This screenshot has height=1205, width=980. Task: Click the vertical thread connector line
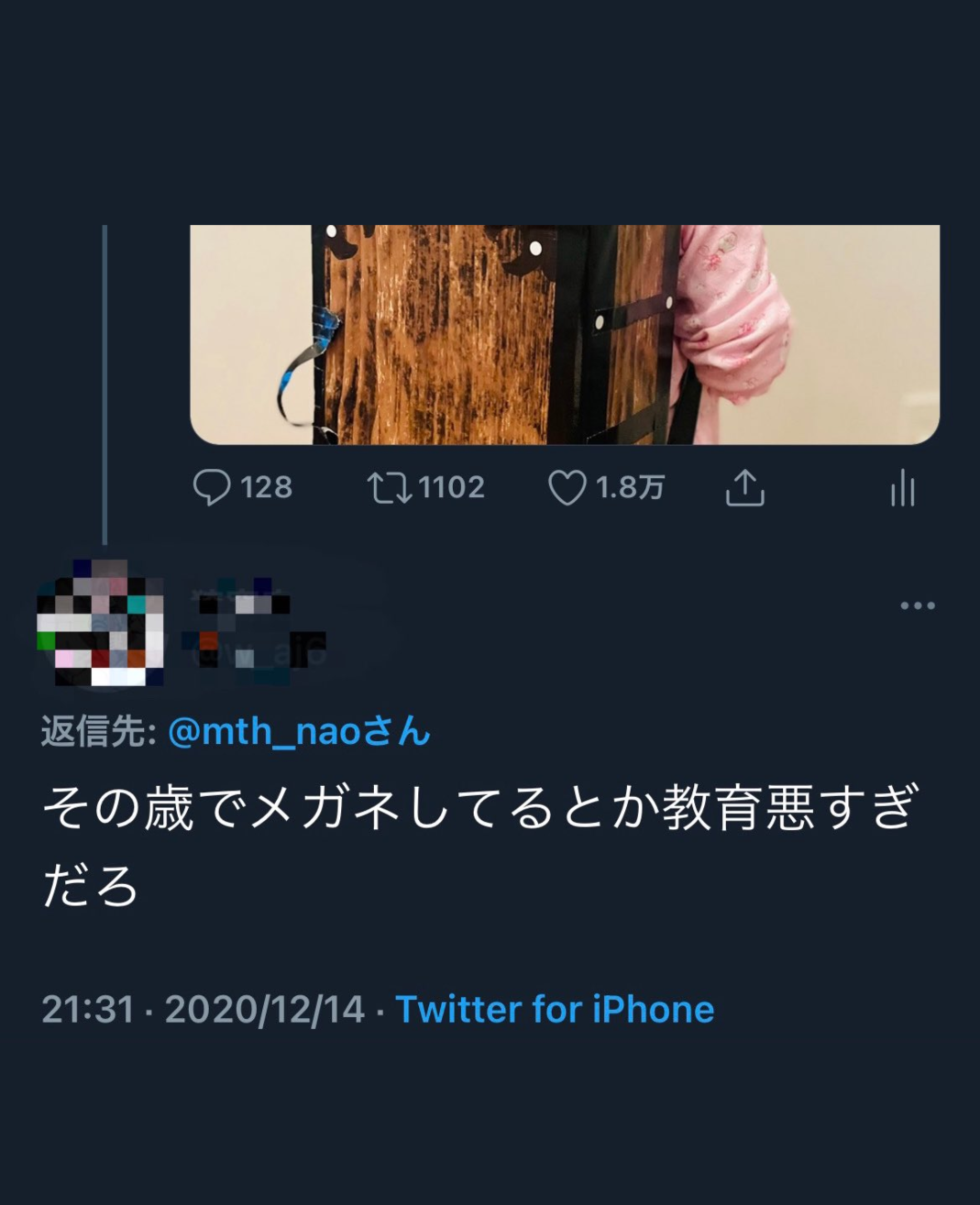coord(104,385)
